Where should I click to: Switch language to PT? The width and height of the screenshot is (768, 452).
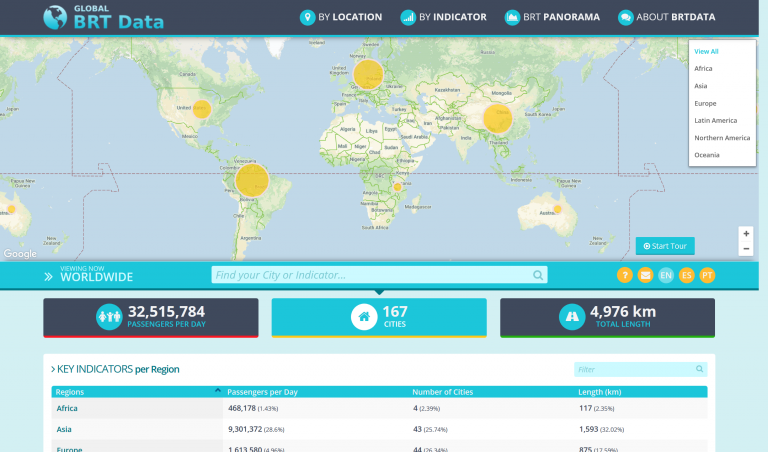click(x=707, y=275)
